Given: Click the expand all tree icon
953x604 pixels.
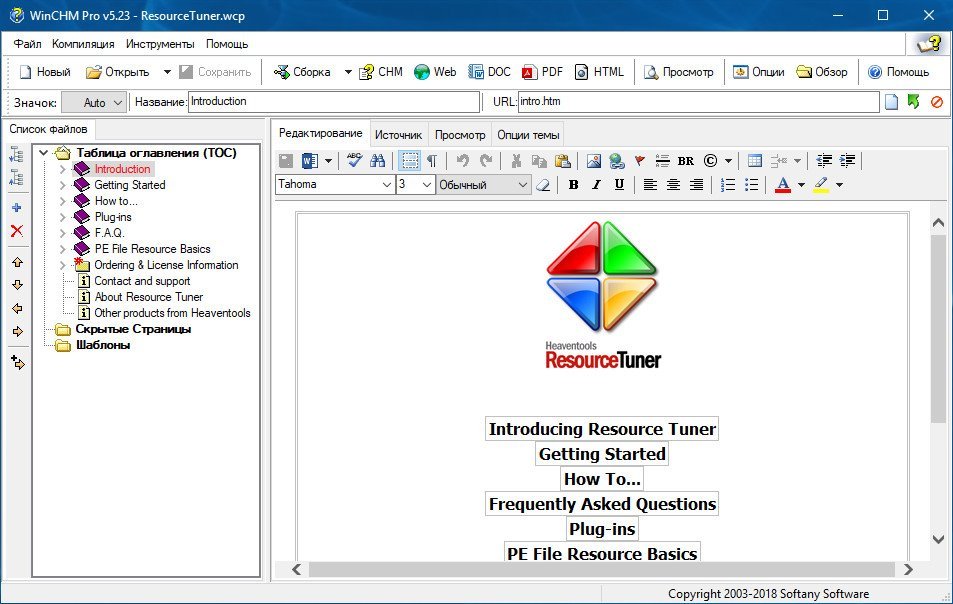Looking at the screenshot, I should coord(16,154).
